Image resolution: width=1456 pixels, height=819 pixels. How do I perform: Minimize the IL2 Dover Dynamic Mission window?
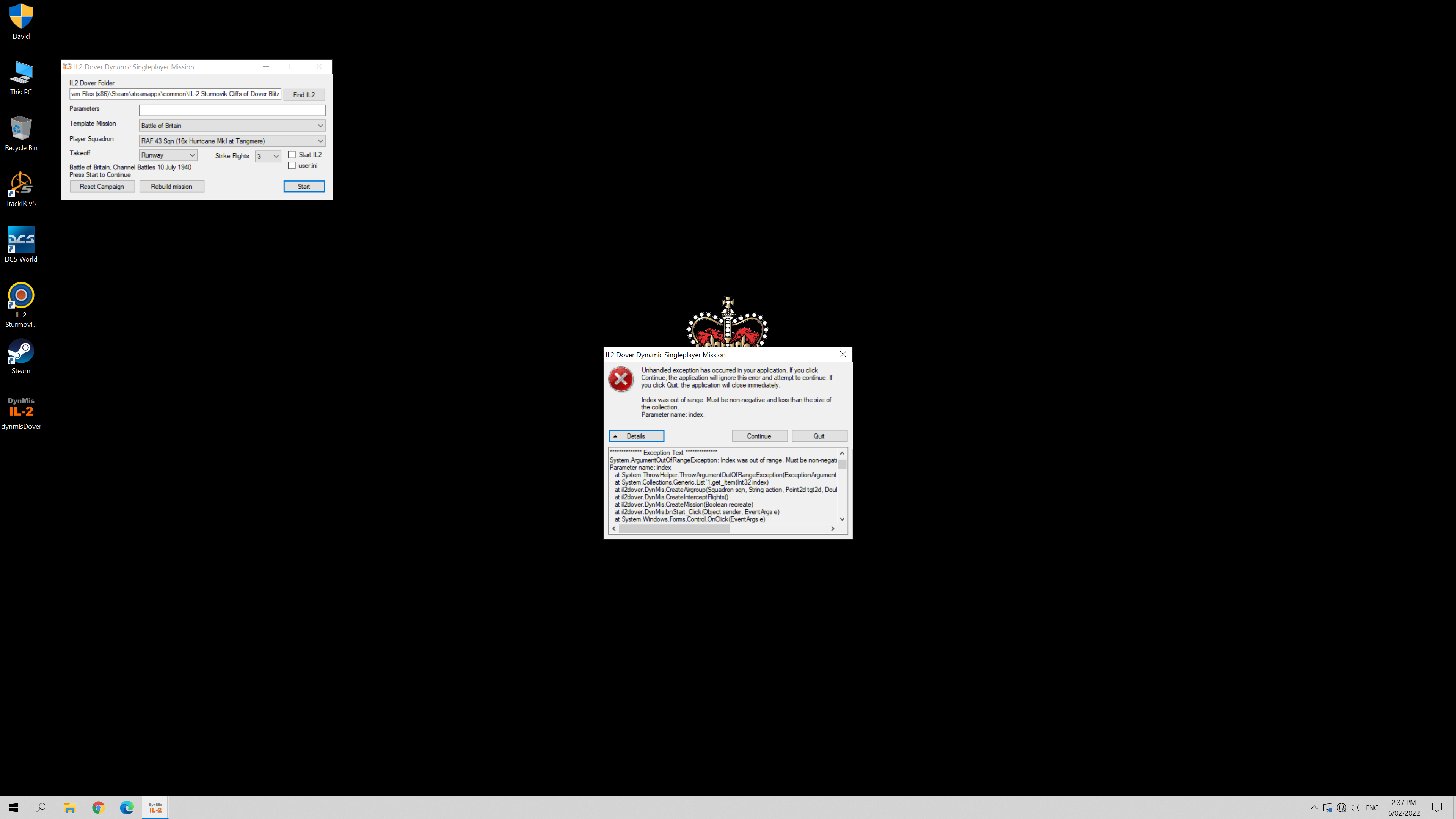click(x=266, y=67)
